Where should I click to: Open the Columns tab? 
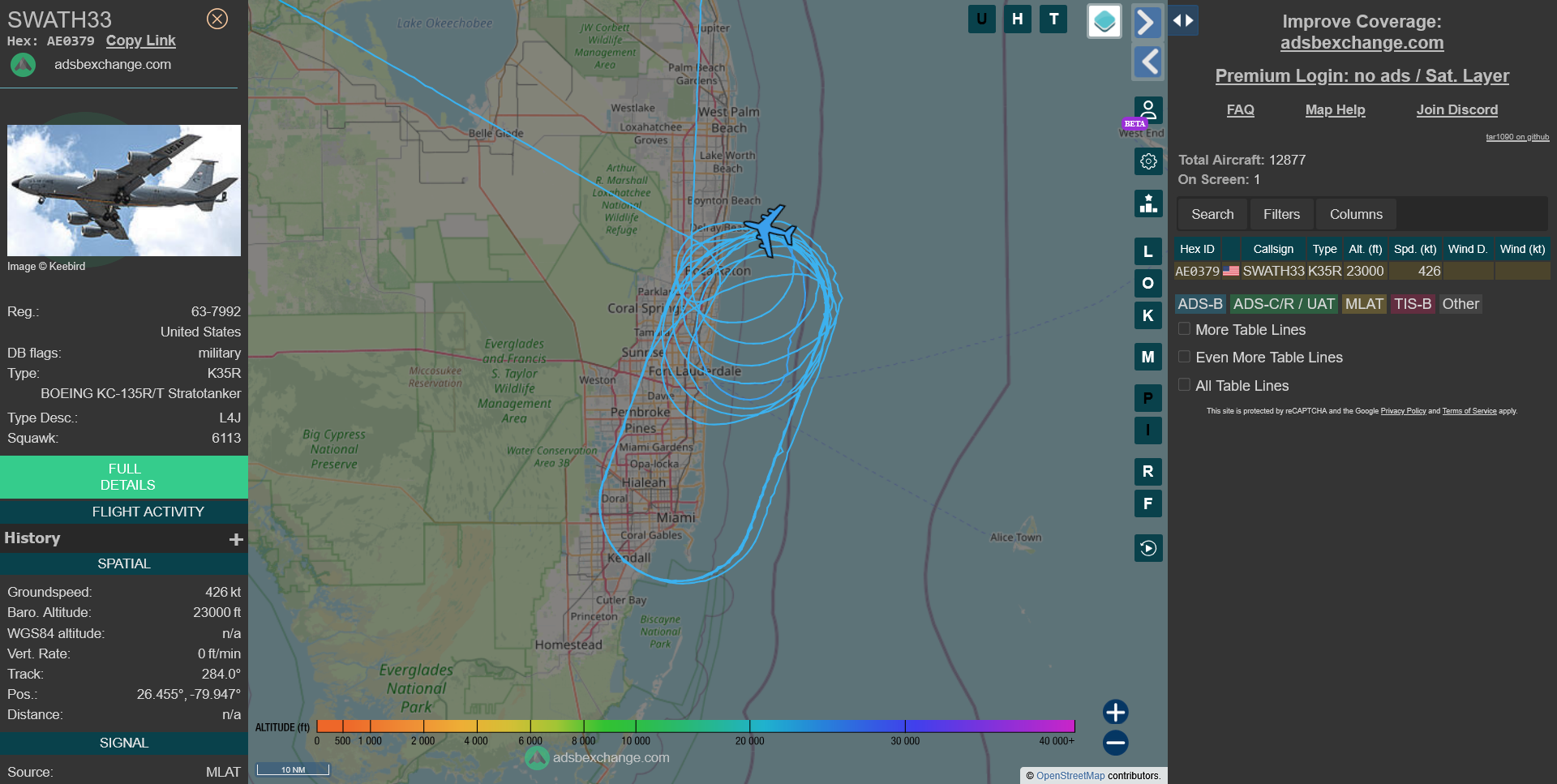[x=1356, y=215]
